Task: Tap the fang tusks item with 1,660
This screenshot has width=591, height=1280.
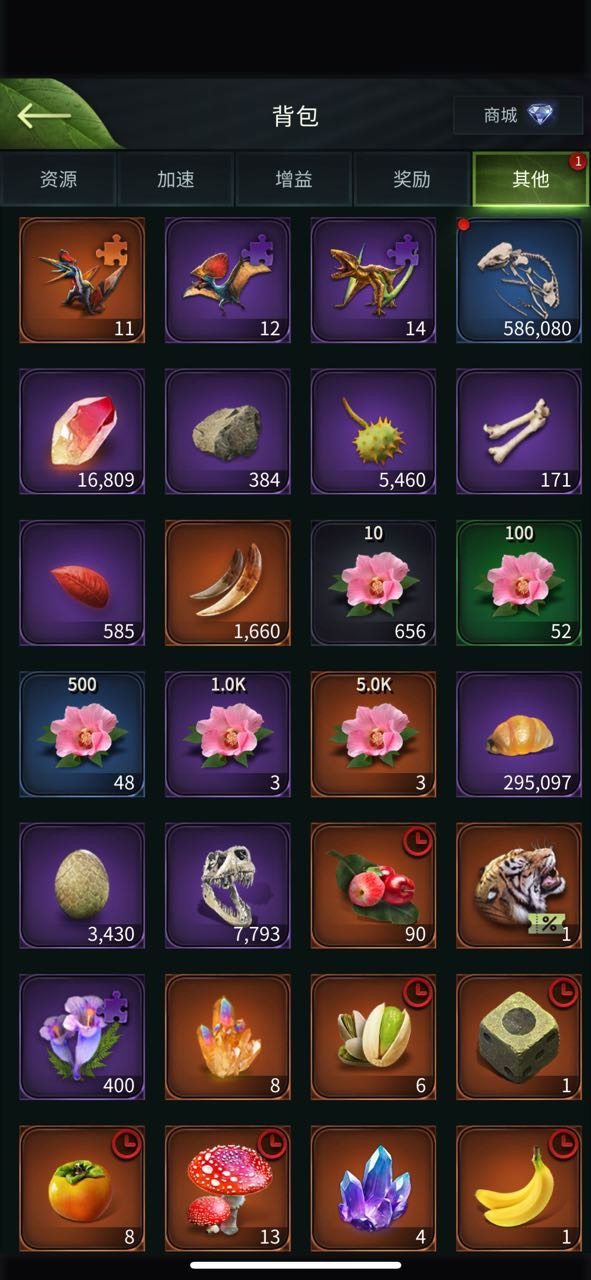Action: coord(228,583)
